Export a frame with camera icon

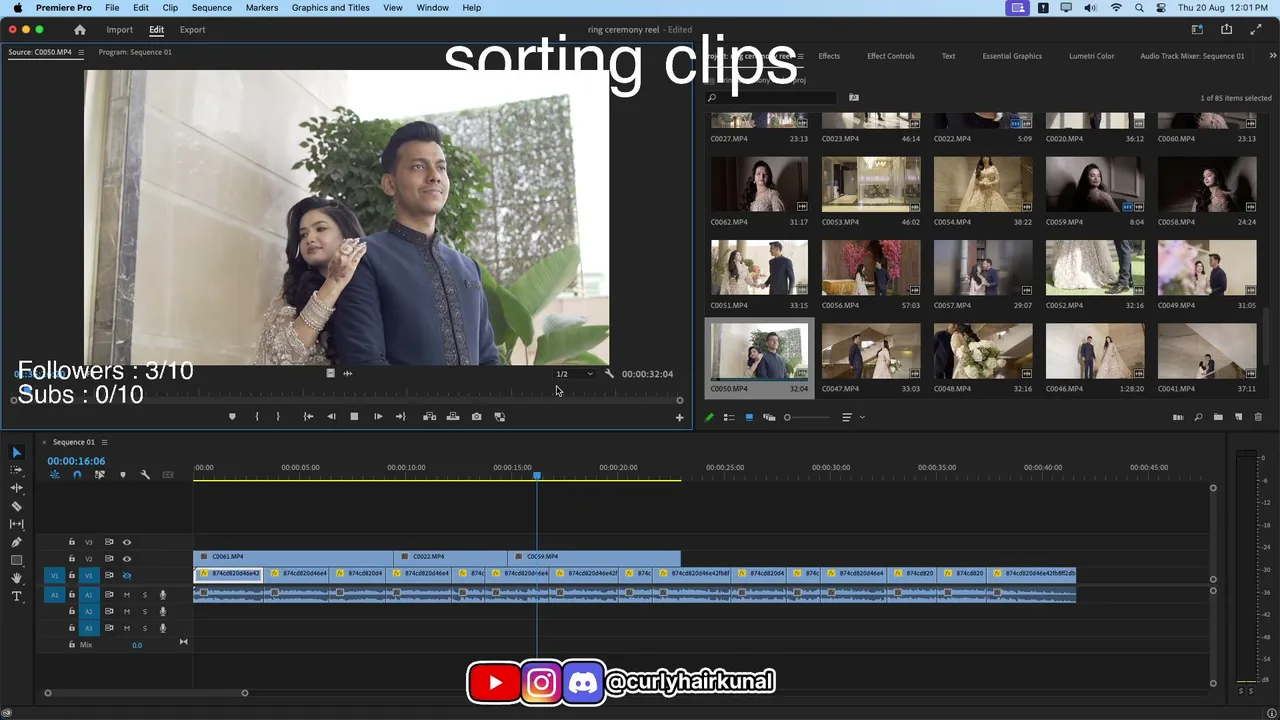click(476, 417)
